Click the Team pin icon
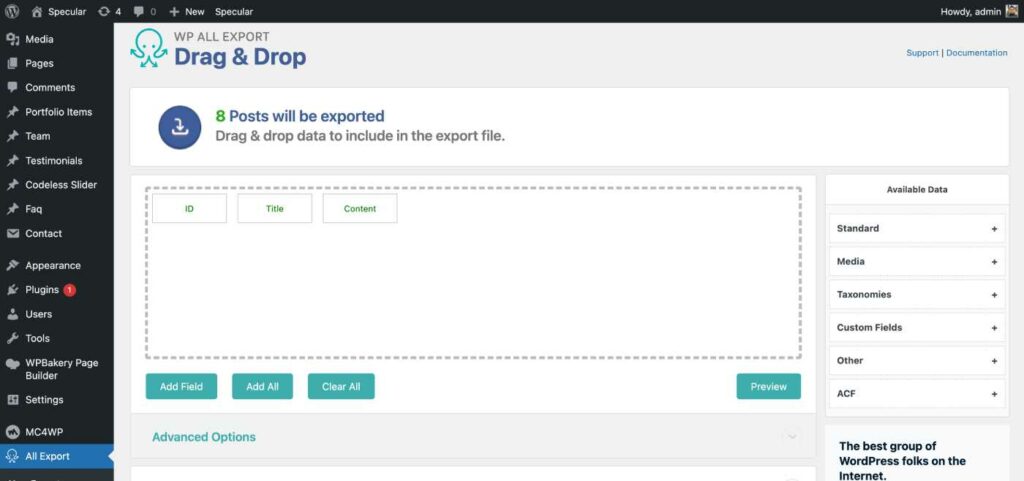 tap(12, 136)
